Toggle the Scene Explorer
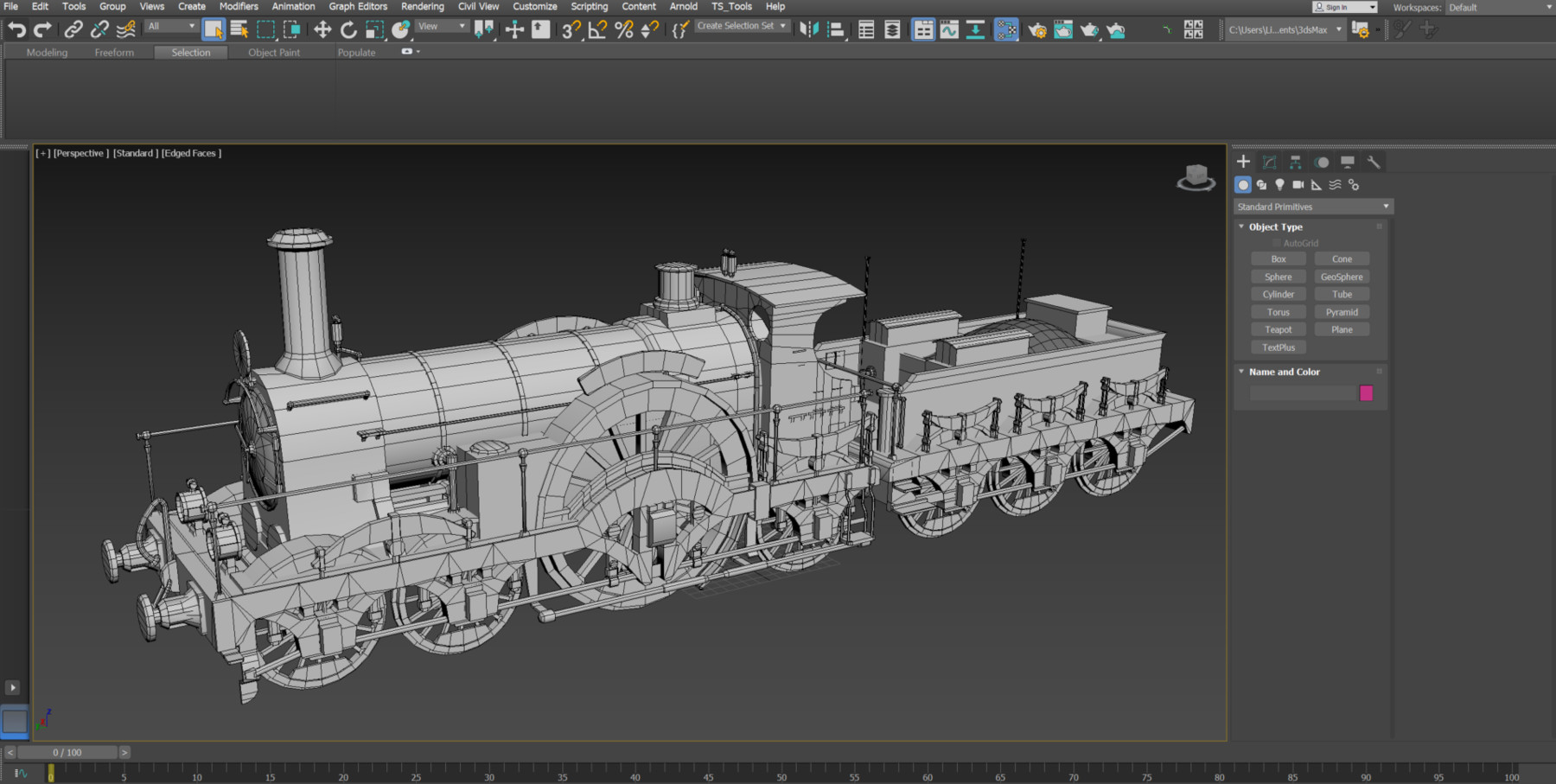The width and height of the screenshot is (1556, 784). point(865,29)
